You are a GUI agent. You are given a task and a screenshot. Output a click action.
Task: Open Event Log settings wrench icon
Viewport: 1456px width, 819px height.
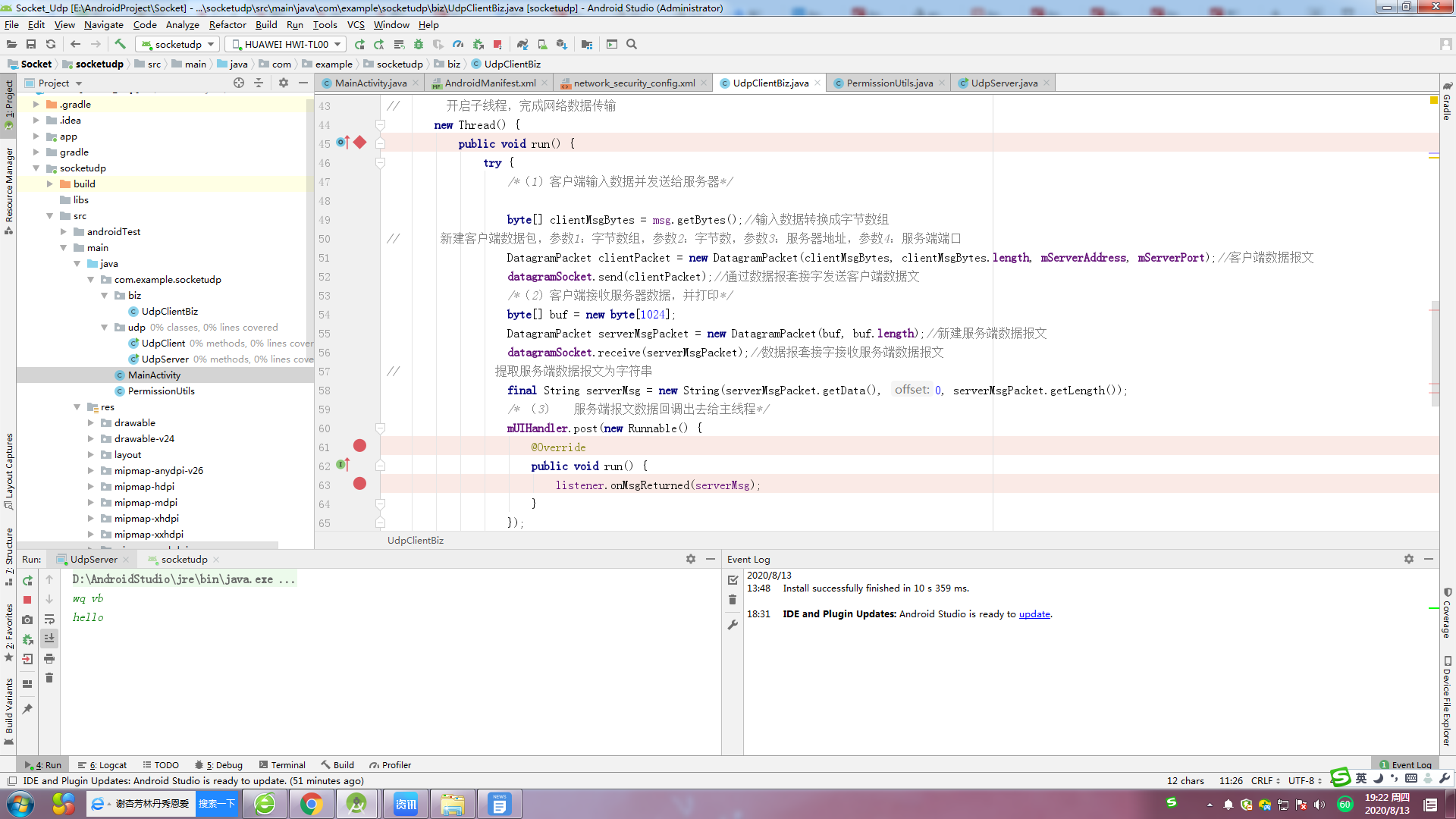click(x=733, y=625)
